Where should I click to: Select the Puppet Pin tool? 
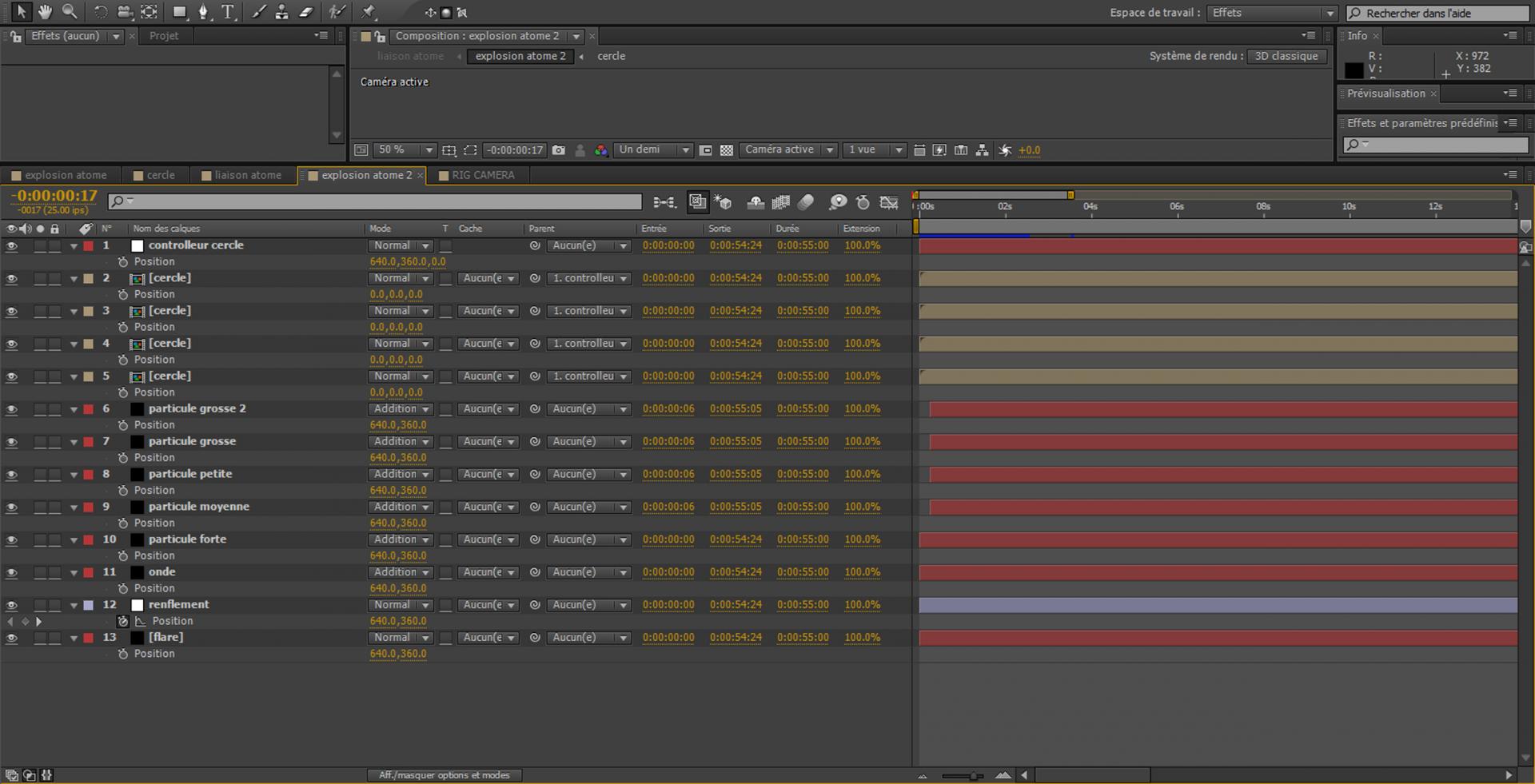[368, 12]
